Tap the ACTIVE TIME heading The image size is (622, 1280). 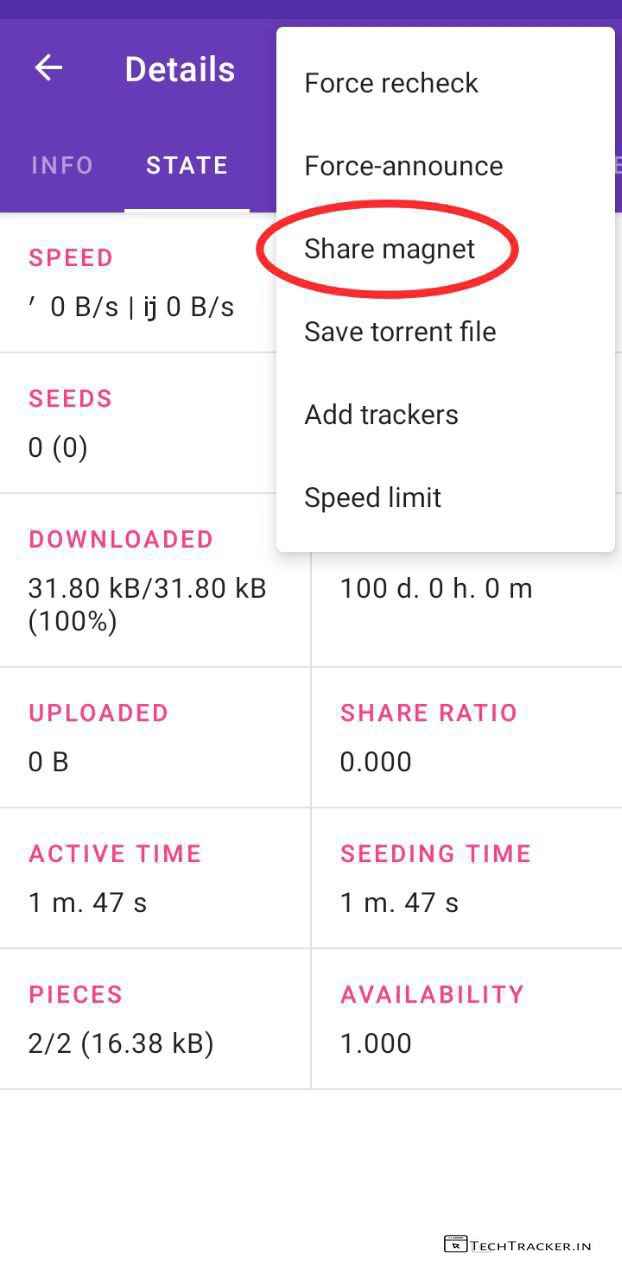[115, 854]
